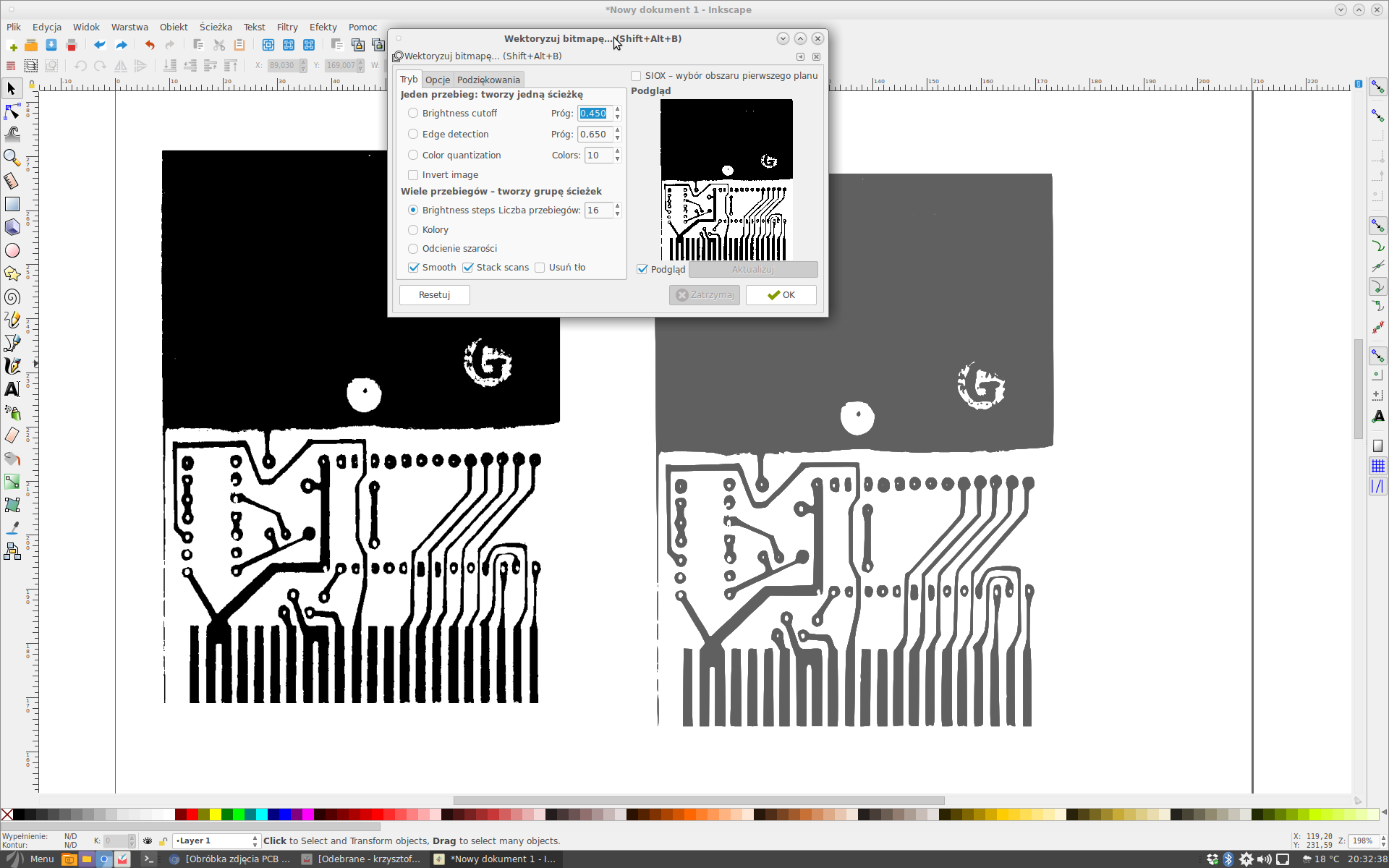
Task: Open the Layer 1 layer selector dropdown
Action: (216, 841)
